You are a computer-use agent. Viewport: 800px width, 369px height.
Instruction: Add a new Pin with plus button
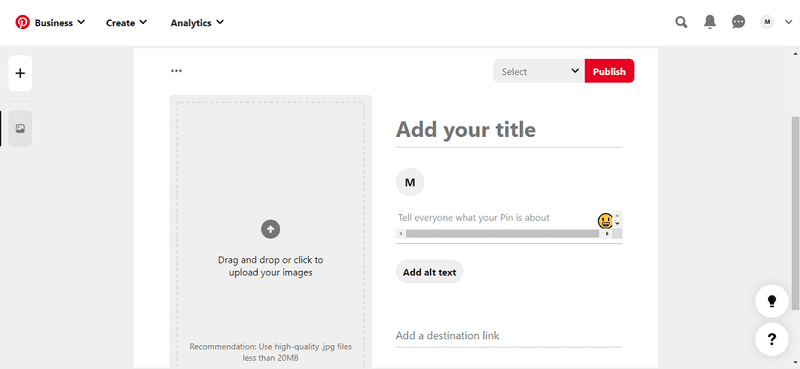click(20, 73)
